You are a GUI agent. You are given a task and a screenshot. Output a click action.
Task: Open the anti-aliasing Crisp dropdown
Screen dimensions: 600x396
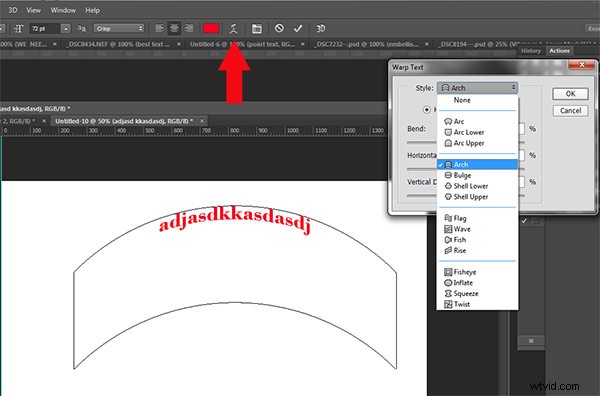coord(119,28)
